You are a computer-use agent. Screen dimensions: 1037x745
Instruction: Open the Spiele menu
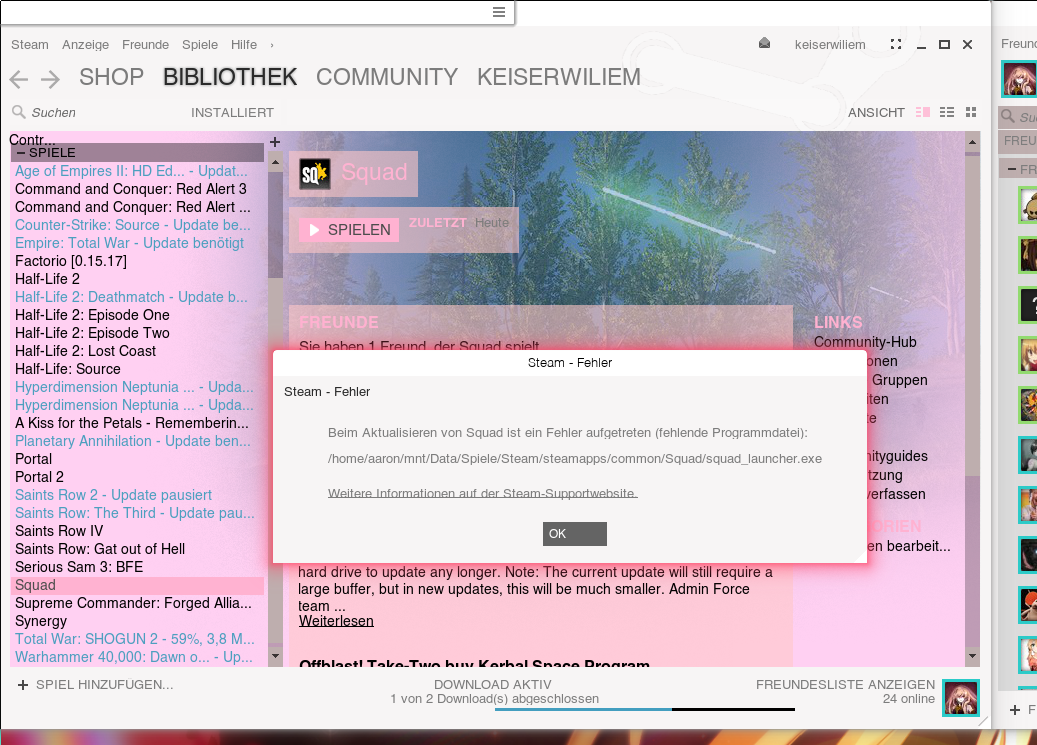point(200,44)
